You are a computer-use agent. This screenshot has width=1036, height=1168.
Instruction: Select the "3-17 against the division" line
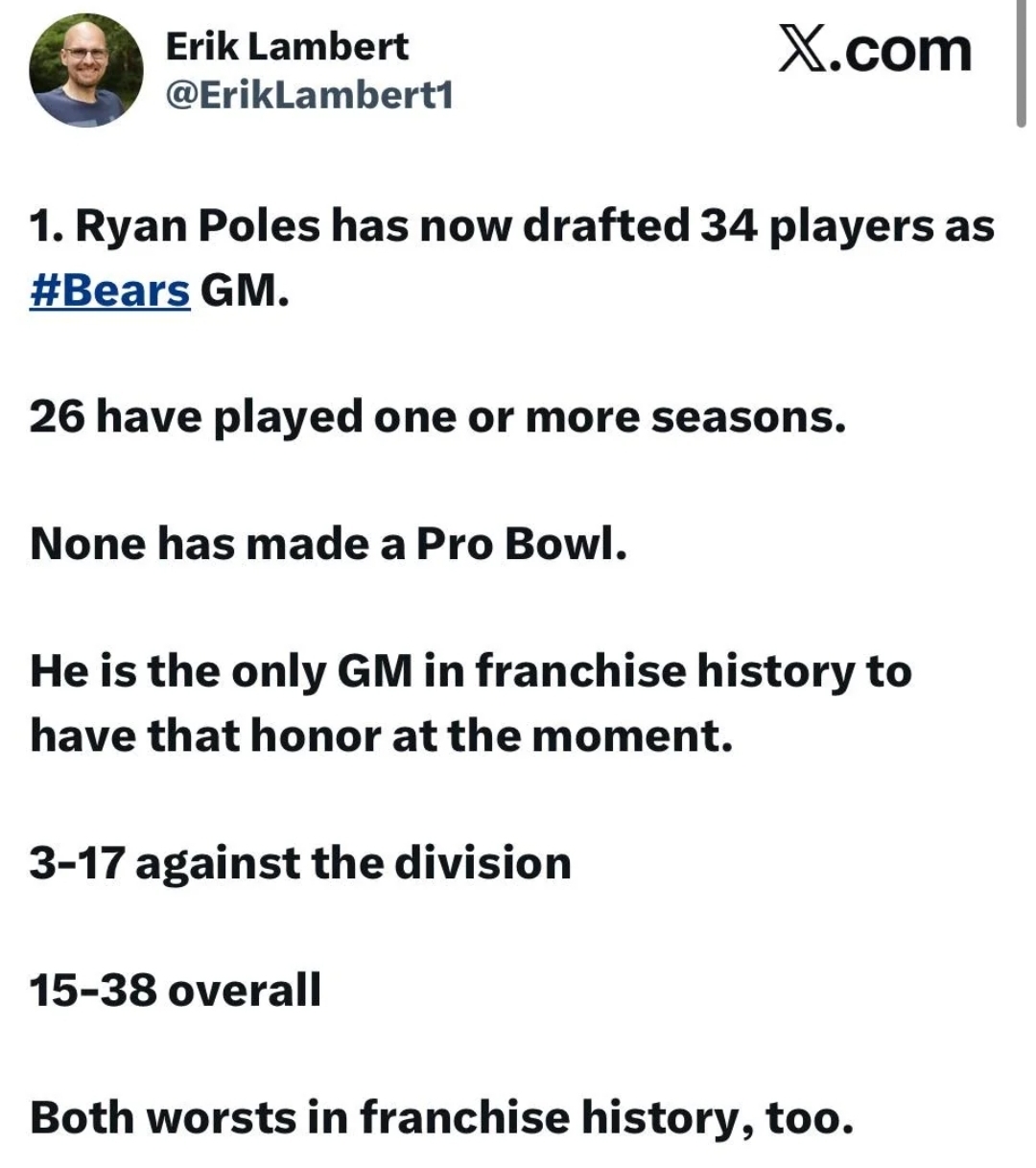click(300, 863)
